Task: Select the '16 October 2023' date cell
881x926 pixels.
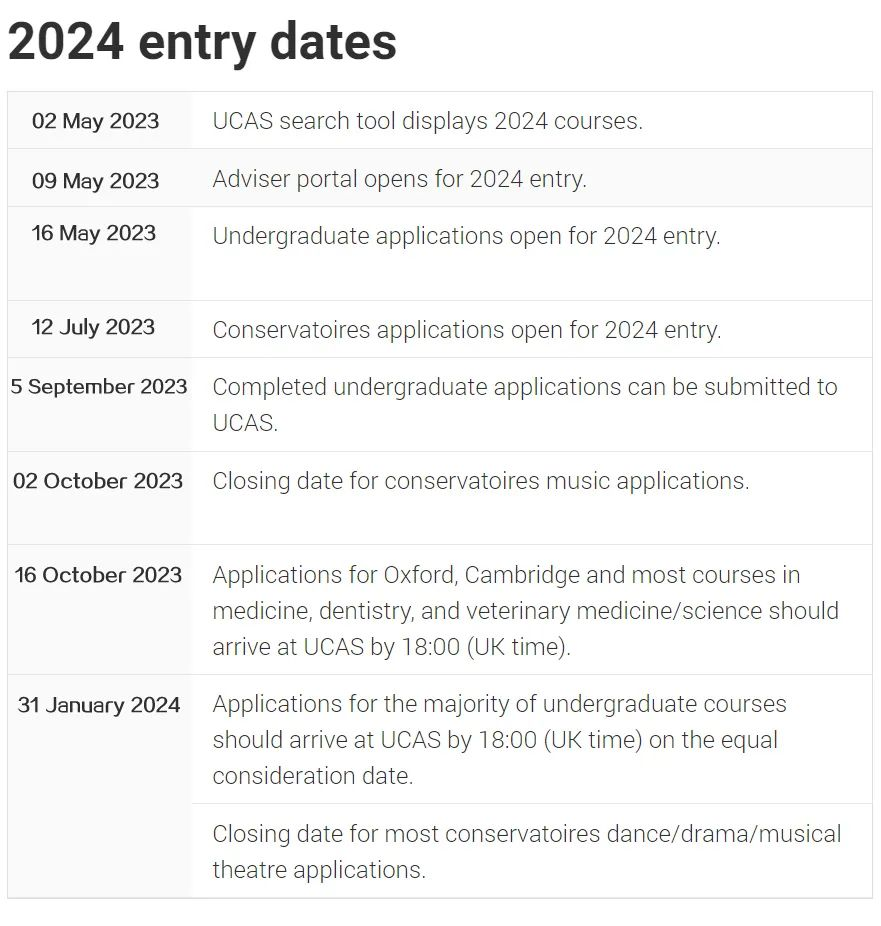Action: click(x=98, y=575)
